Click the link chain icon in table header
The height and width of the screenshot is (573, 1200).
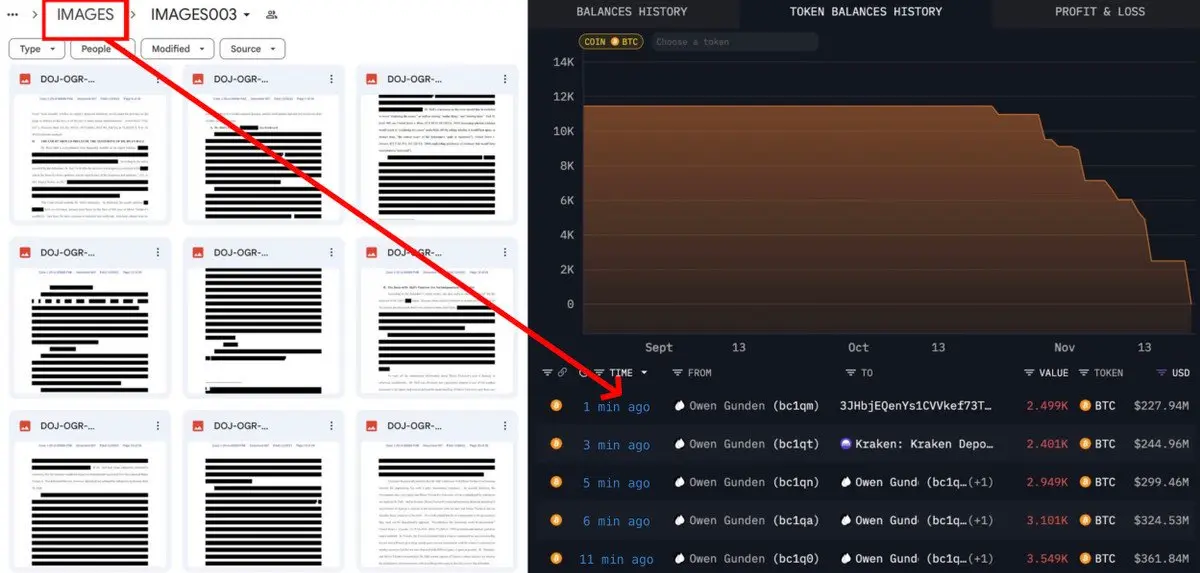(563, 373)
